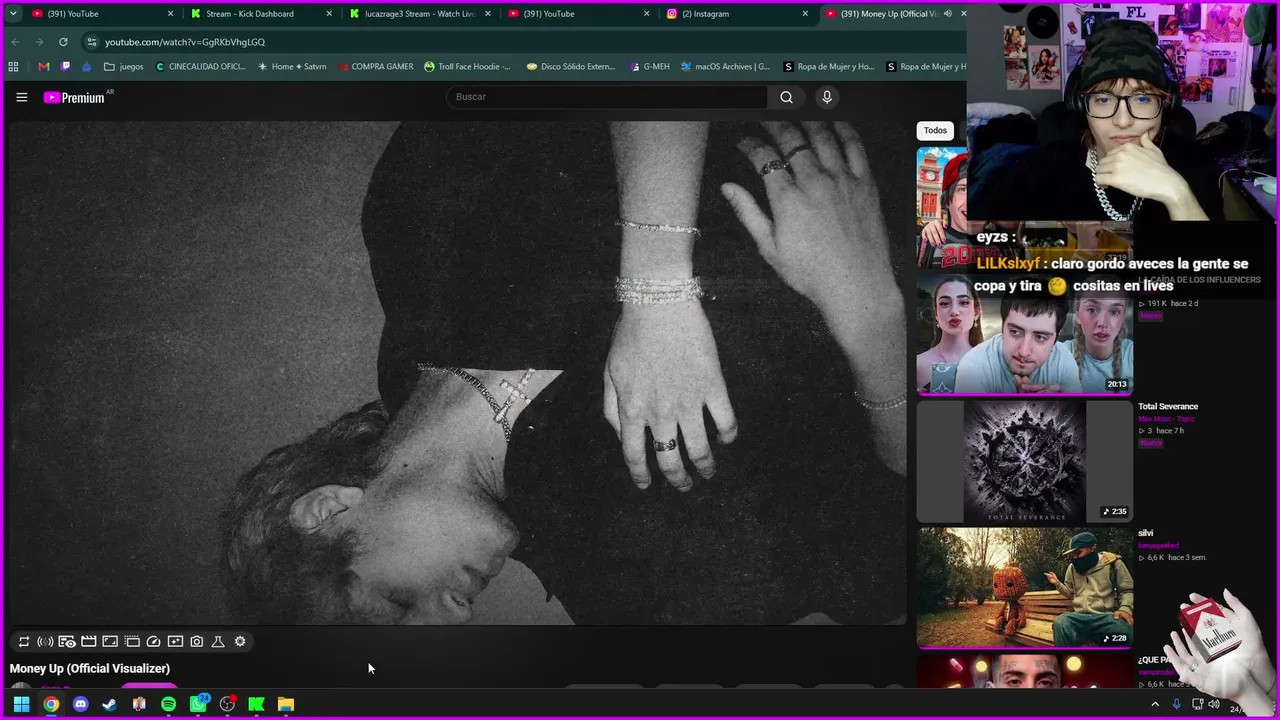Click the clapperboard icon under the video
Viewport: 1280px width, 720px height.
pyautogui.click(x=89, y=641)
